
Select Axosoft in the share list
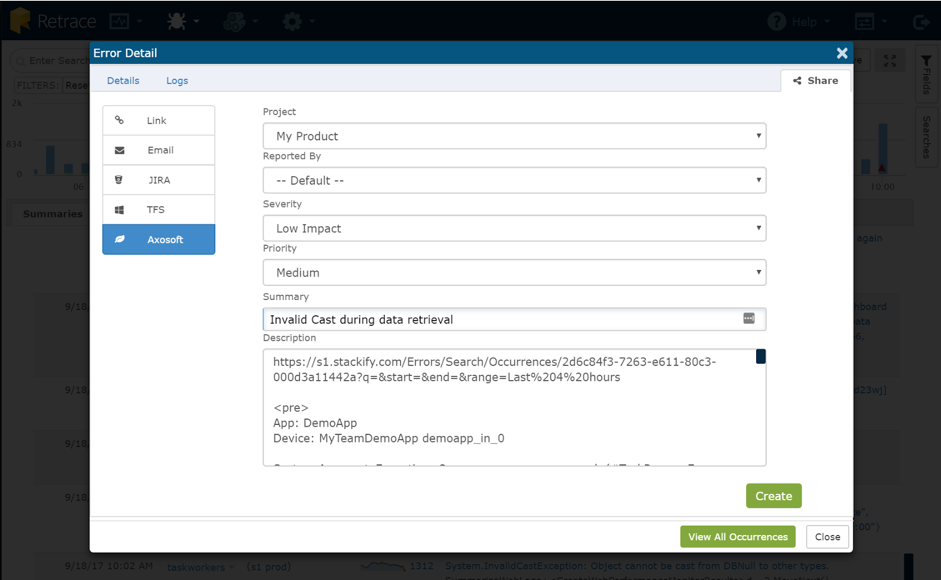pos(158,240)
